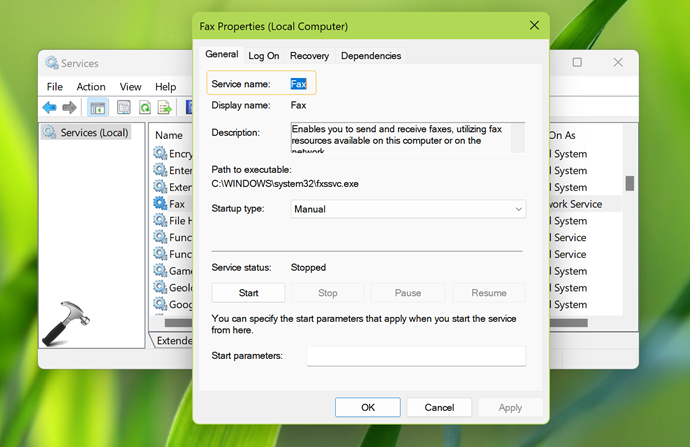Screen dimensions: 690x447
Task: Open the Action menu
Action: pyautogui.click(x=91, y=87)
